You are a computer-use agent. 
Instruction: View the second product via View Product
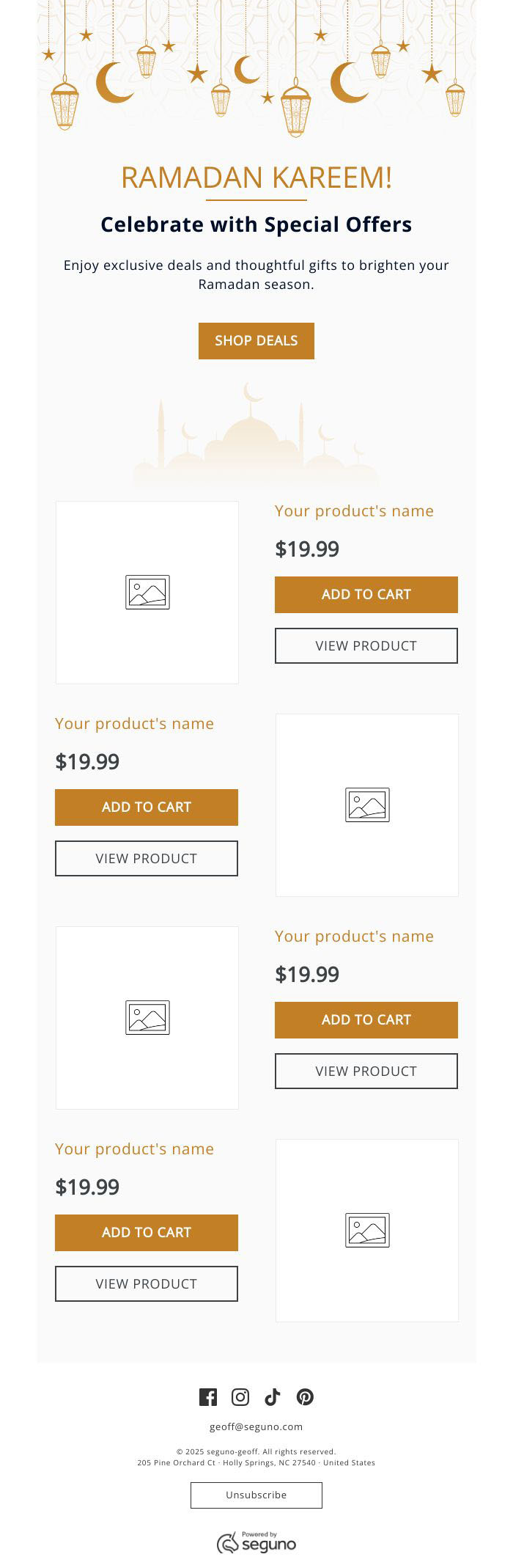point(147,859)
